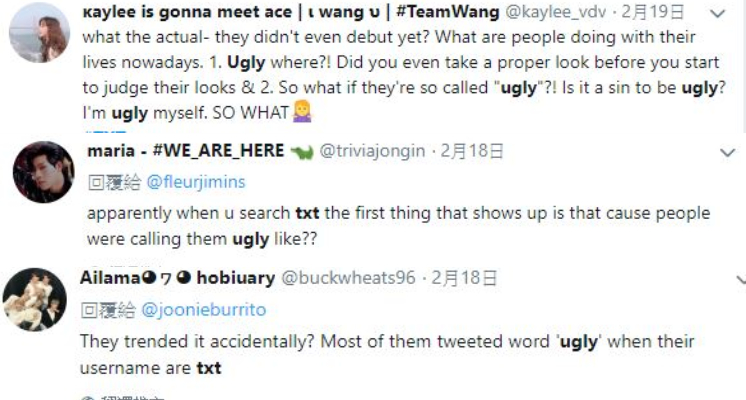Open the @fleurjimins reply mention link
Image resolution: width=746 pixels, height=400 pixels.
(x=196, y=182)
